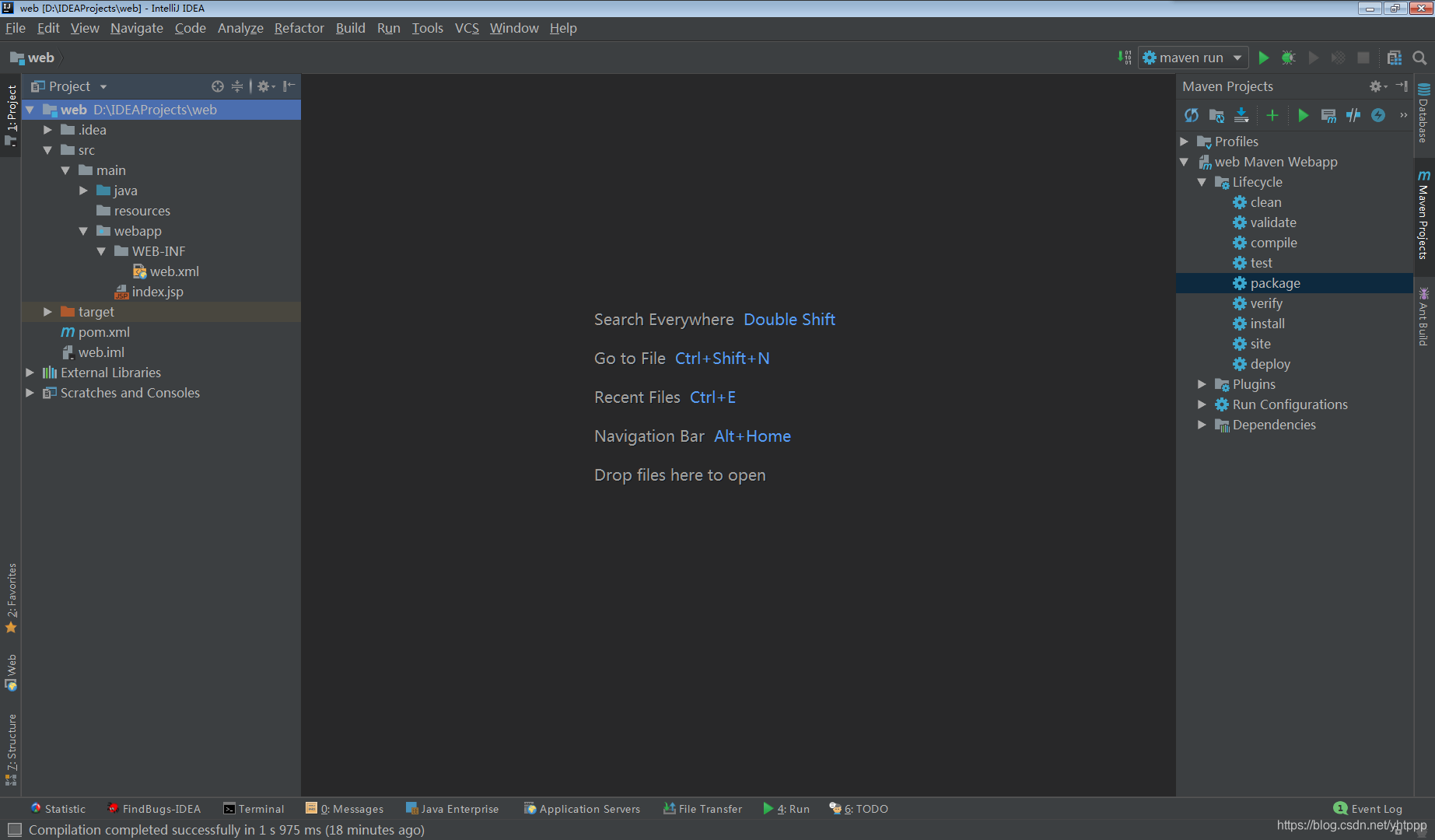
Task: Click the Build Project binary arrow icon
Action: click(1125, 58)
